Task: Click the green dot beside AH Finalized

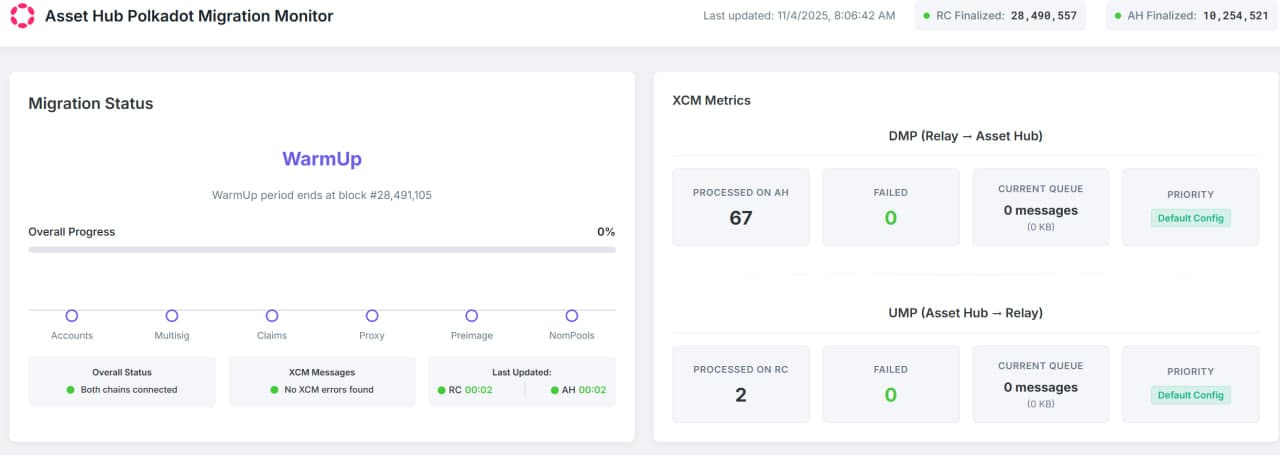Action: [x=1117, y=16]
